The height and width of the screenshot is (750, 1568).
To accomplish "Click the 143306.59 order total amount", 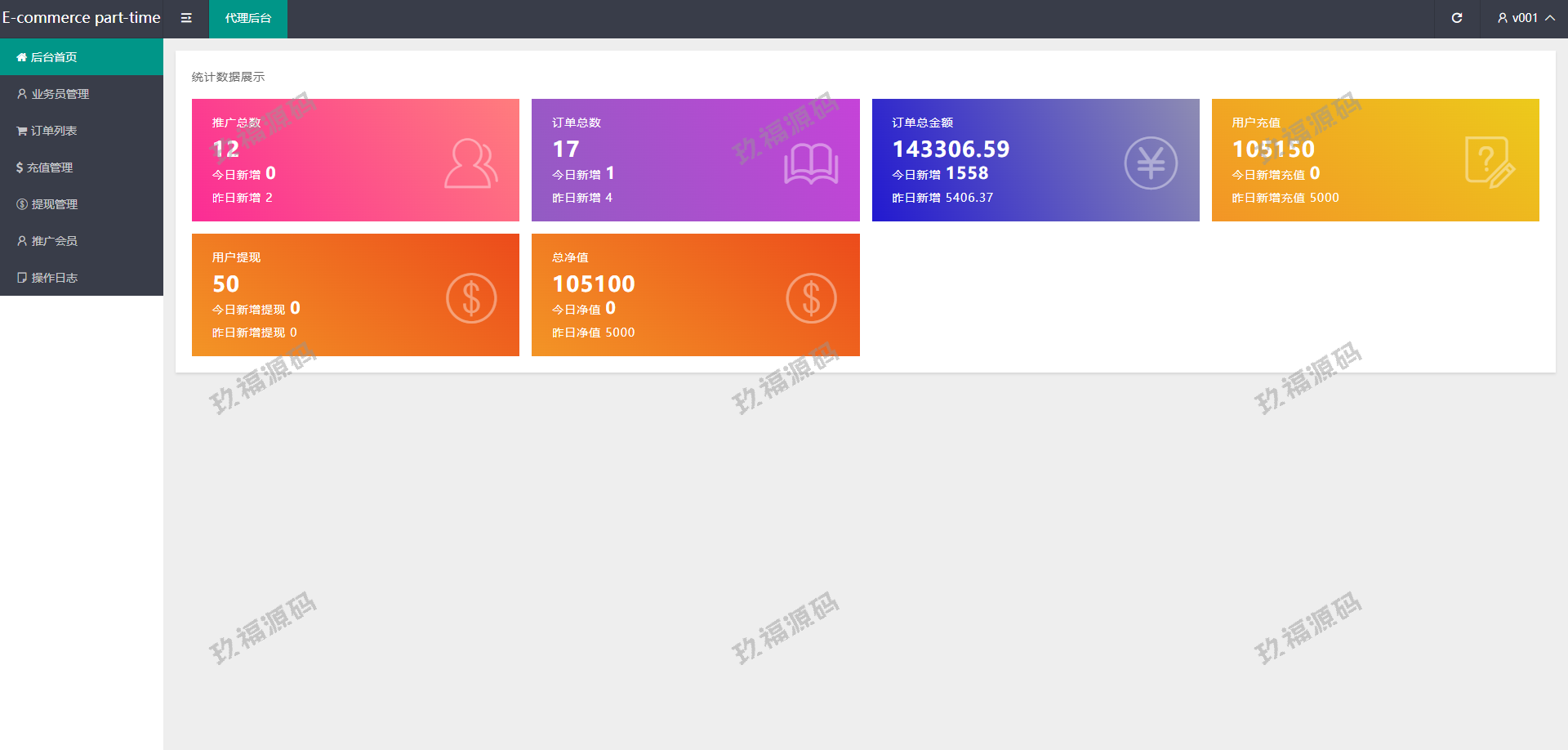I will tap(951, 150).
